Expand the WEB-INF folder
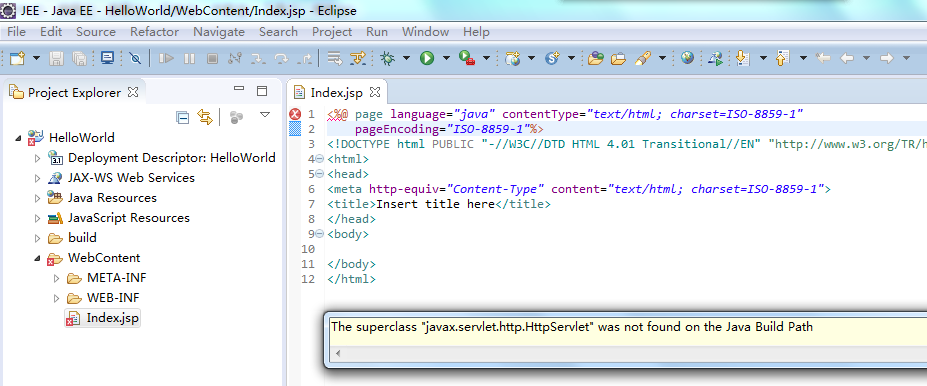Screen dimensions: 927x386 click(x=56, y=298)
